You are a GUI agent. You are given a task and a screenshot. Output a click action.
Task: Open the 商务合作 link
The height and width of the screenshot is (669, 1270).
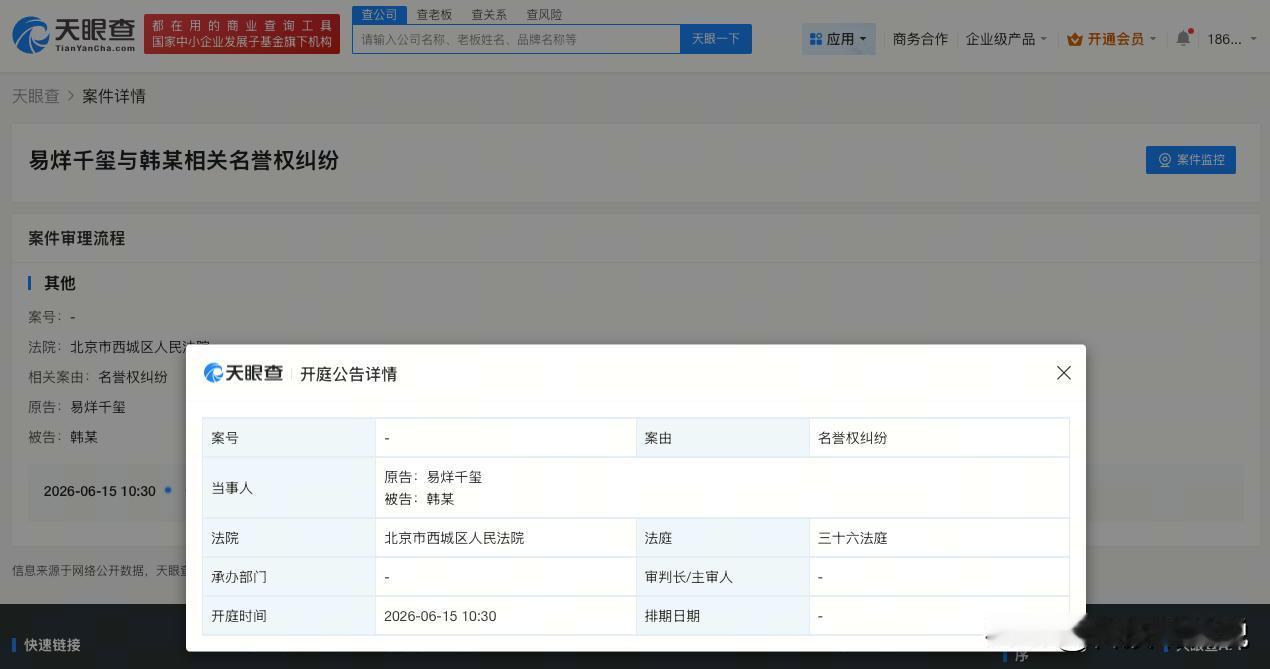(920, 39)
